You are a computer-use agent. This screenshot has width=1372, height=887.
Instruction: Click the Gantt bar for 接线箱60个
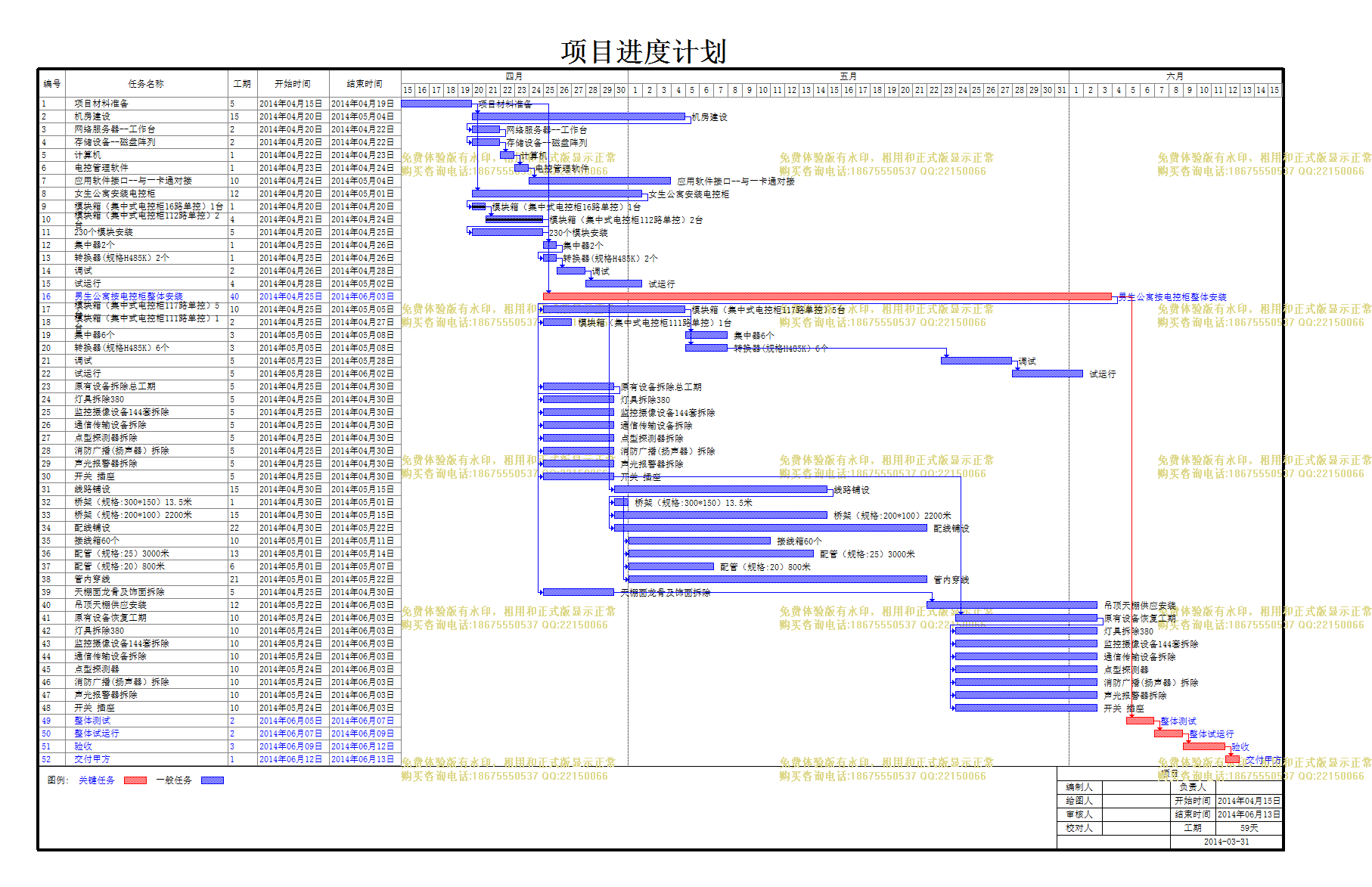[700, 541]
